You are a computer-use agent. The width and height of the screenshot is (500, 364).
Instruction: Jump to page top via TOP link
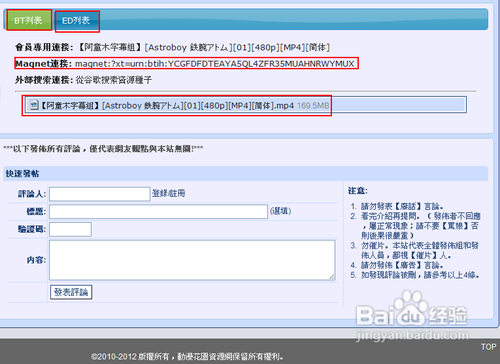488,347
